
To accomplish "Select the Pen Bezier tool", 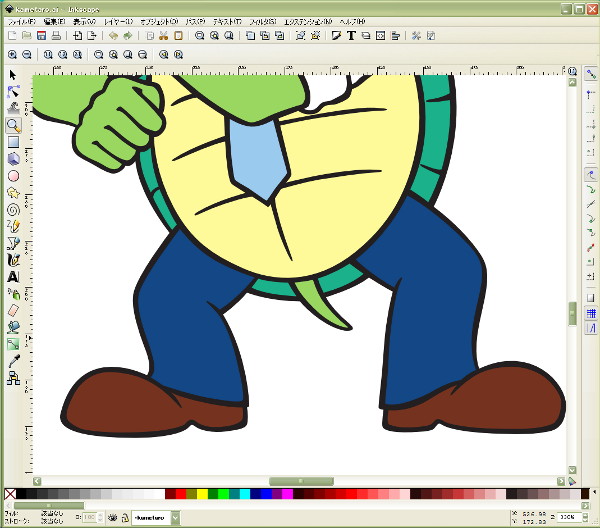I will 13,243.
